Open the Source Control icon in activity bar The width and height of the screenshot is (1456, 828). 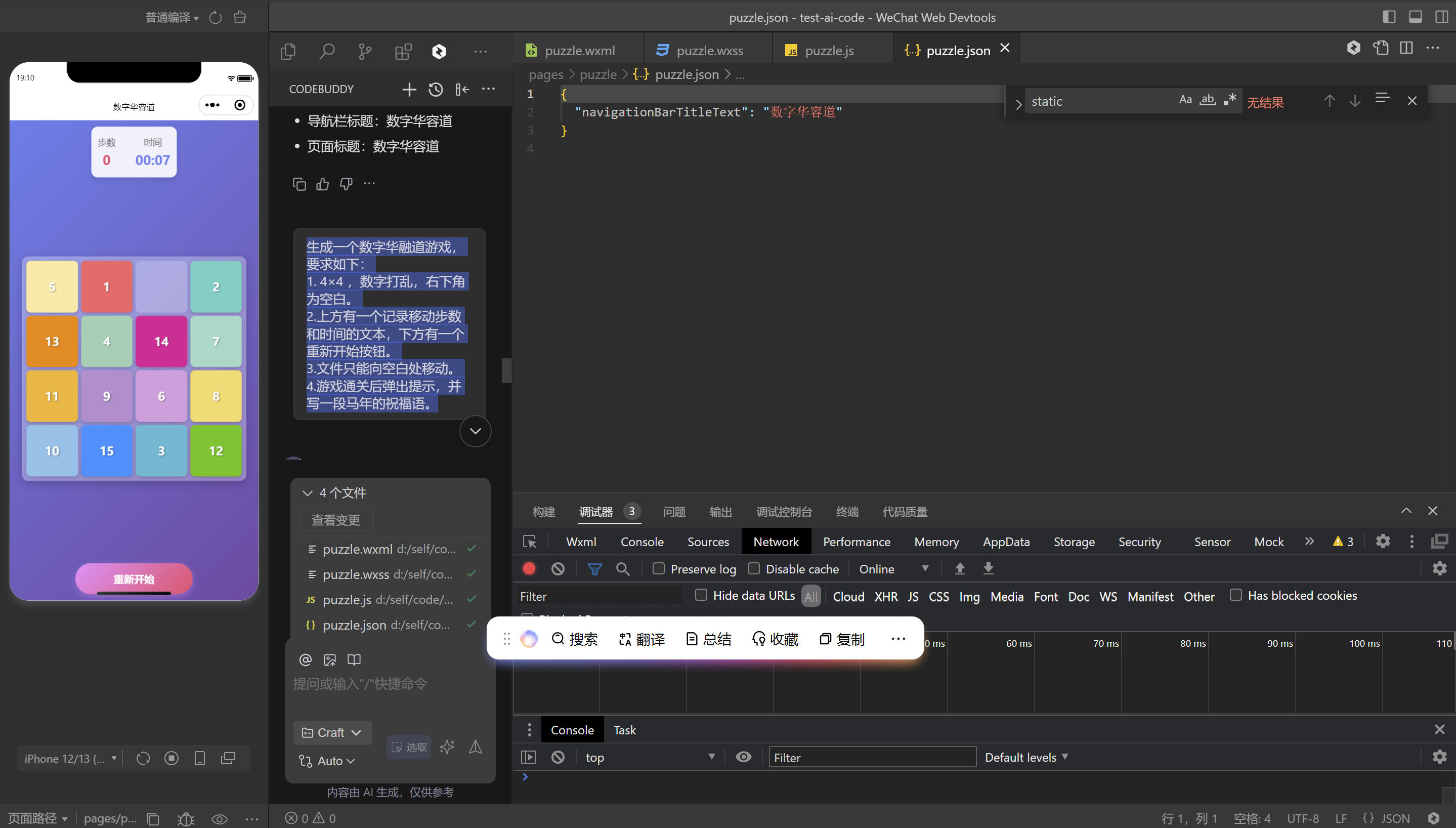click(365, 52)
